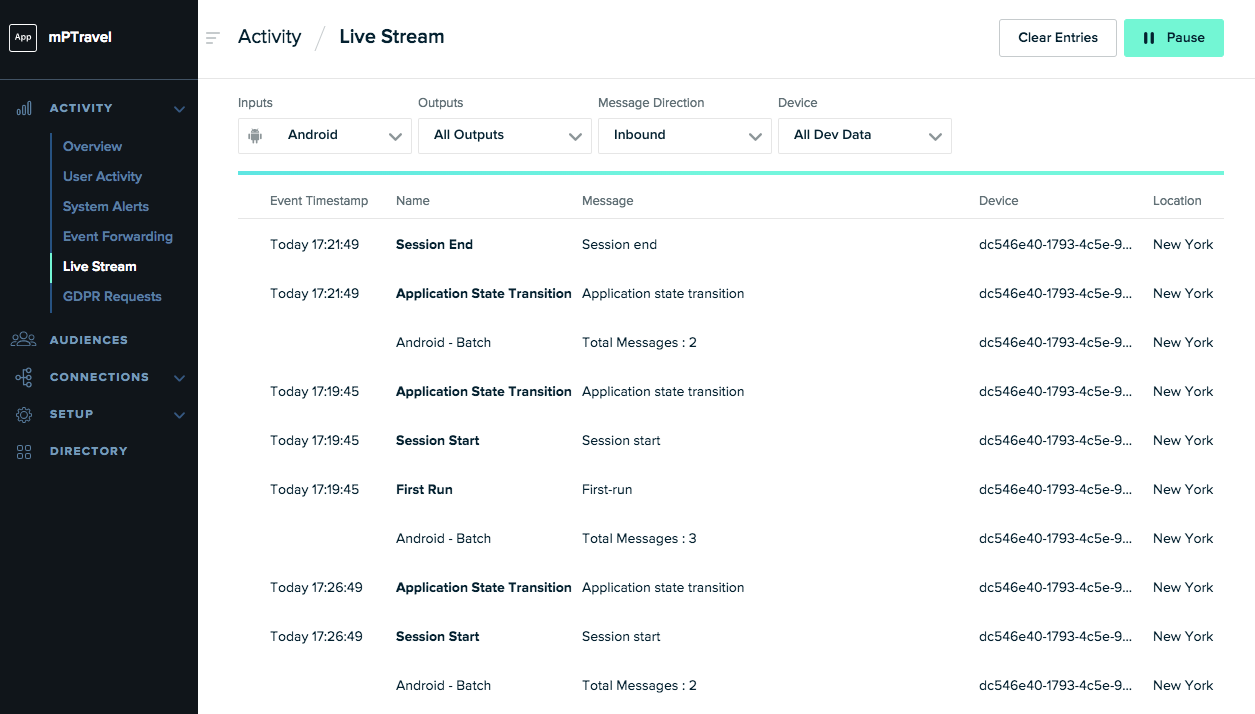The height and width of the screenshot is (714, 1255).
Task: Go to Event Forwarding in sidebar
Action: click(117, 237)
